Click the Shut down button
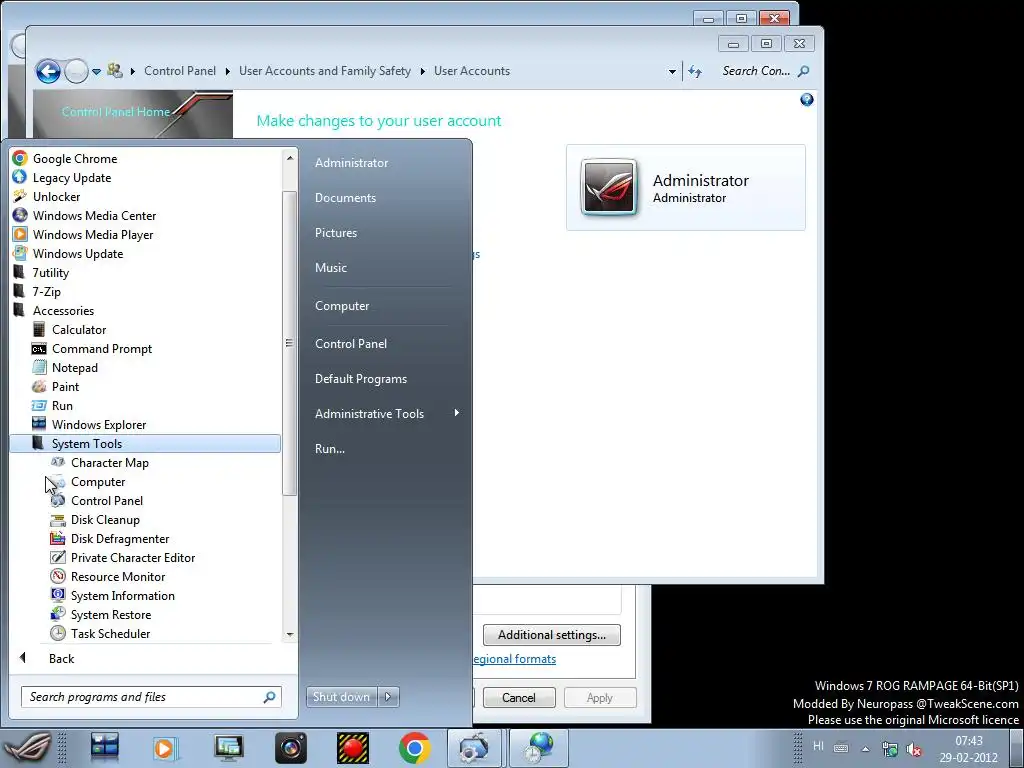Viewport: 1024px width, 768px height. click(342, 697)
